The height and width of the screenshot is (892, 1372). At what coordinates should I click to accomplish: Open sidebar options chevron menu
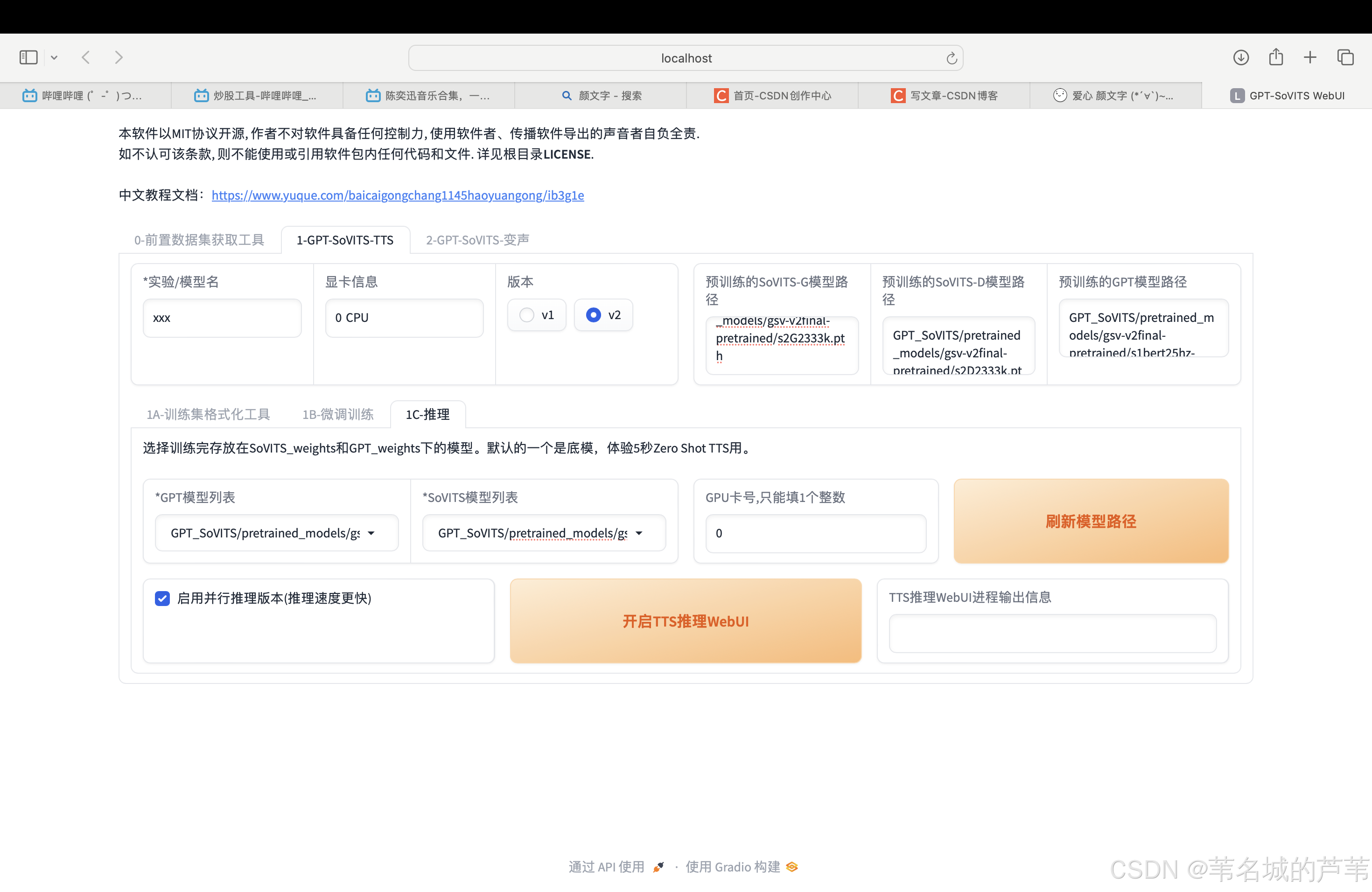[54, 58]
